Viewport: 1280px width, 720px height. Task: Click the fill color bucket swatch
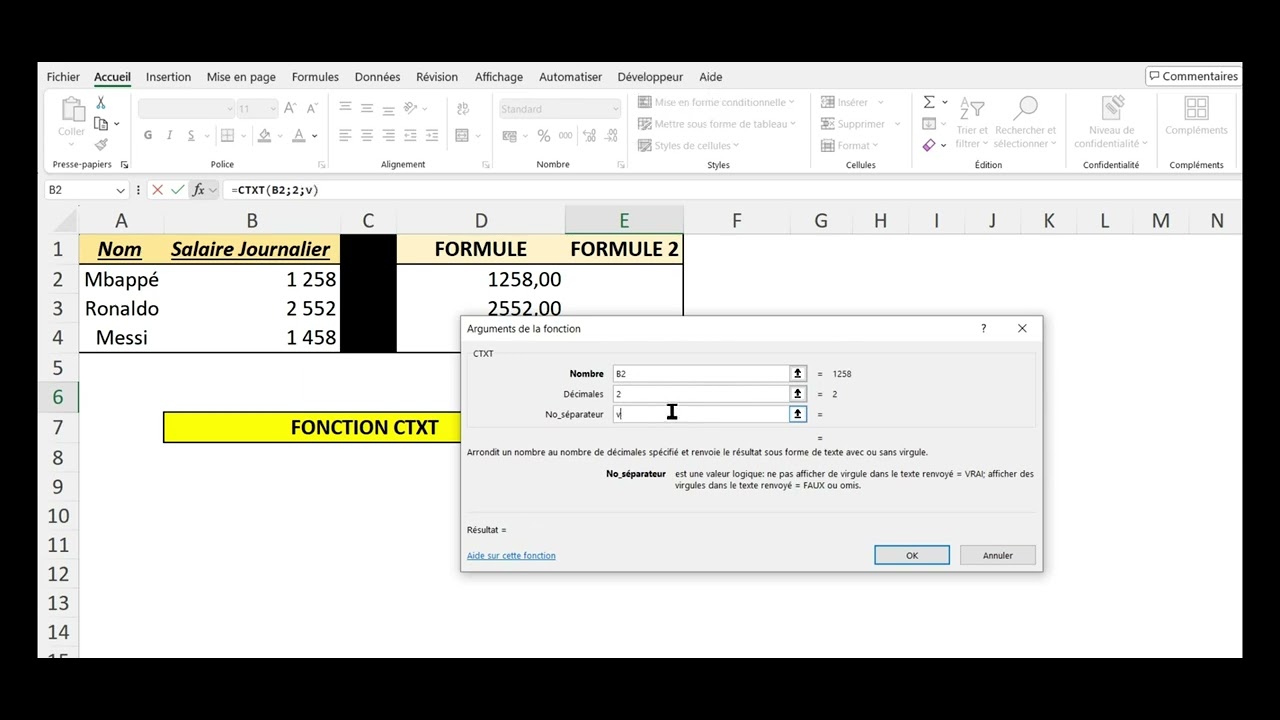(264, 135)
